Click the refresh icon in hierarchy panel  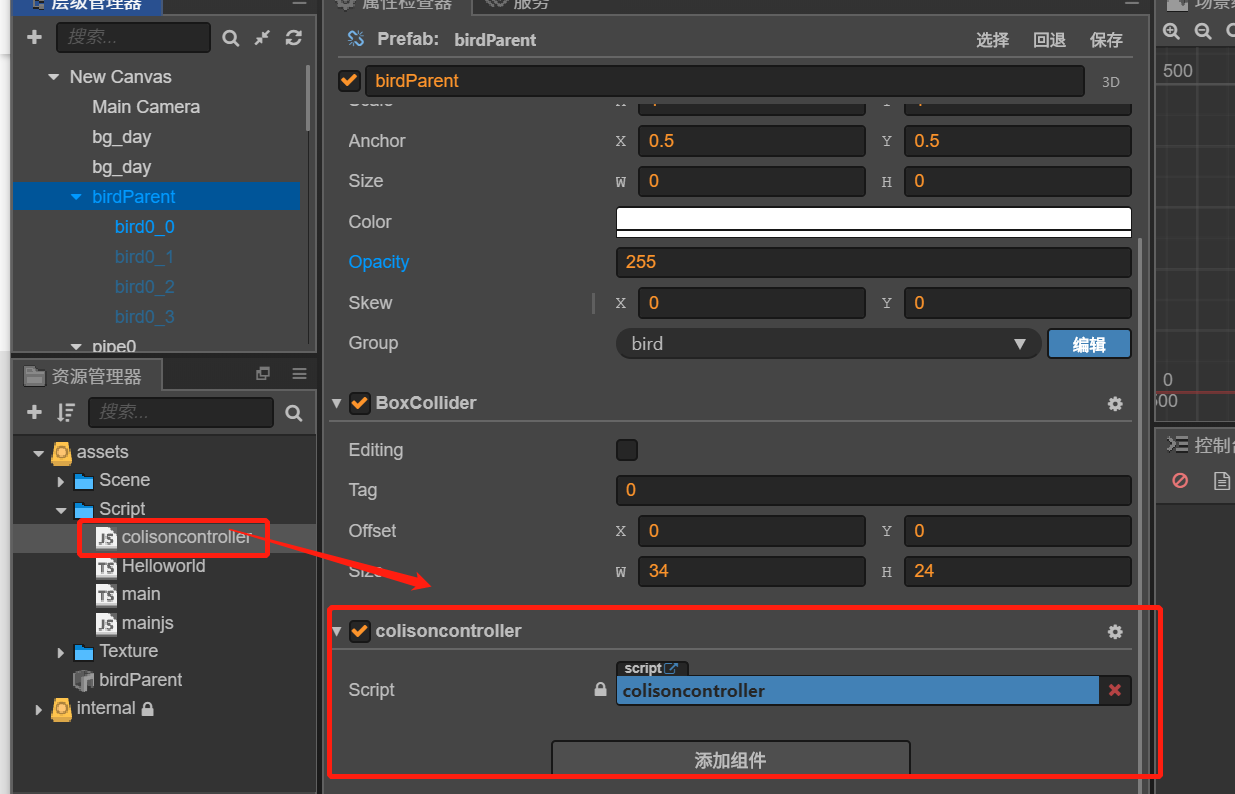click(294, 38)
